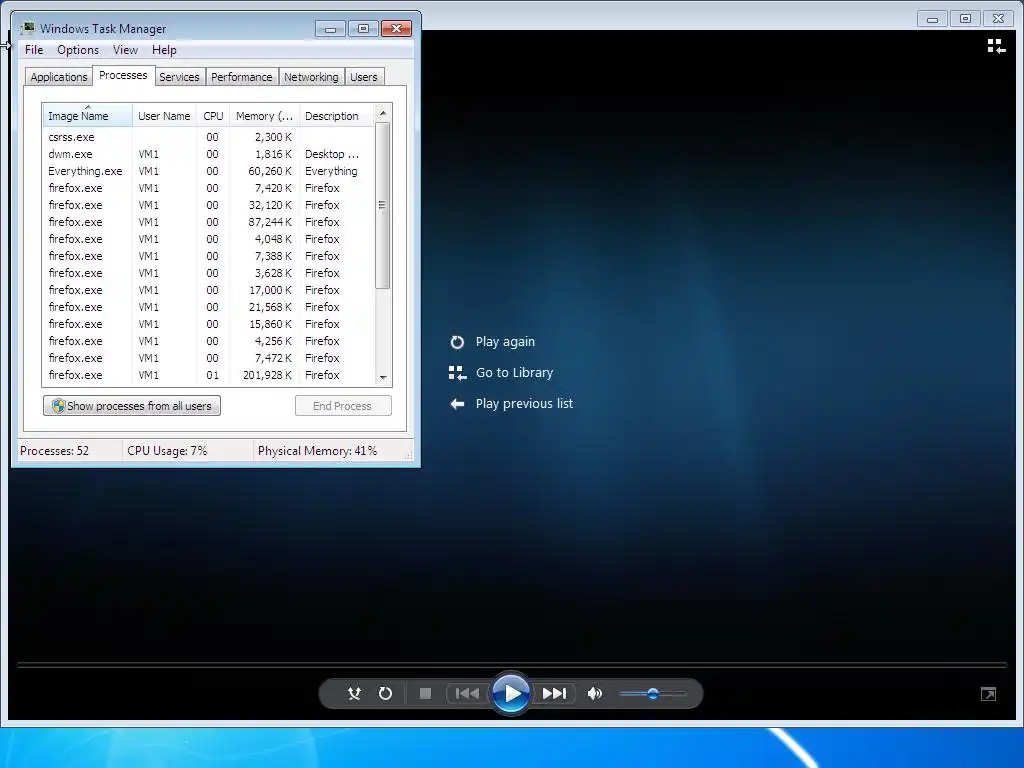The image size is (1024, 768).
Task: Click the process list scrollbar thumb
Action: (383, 205)
